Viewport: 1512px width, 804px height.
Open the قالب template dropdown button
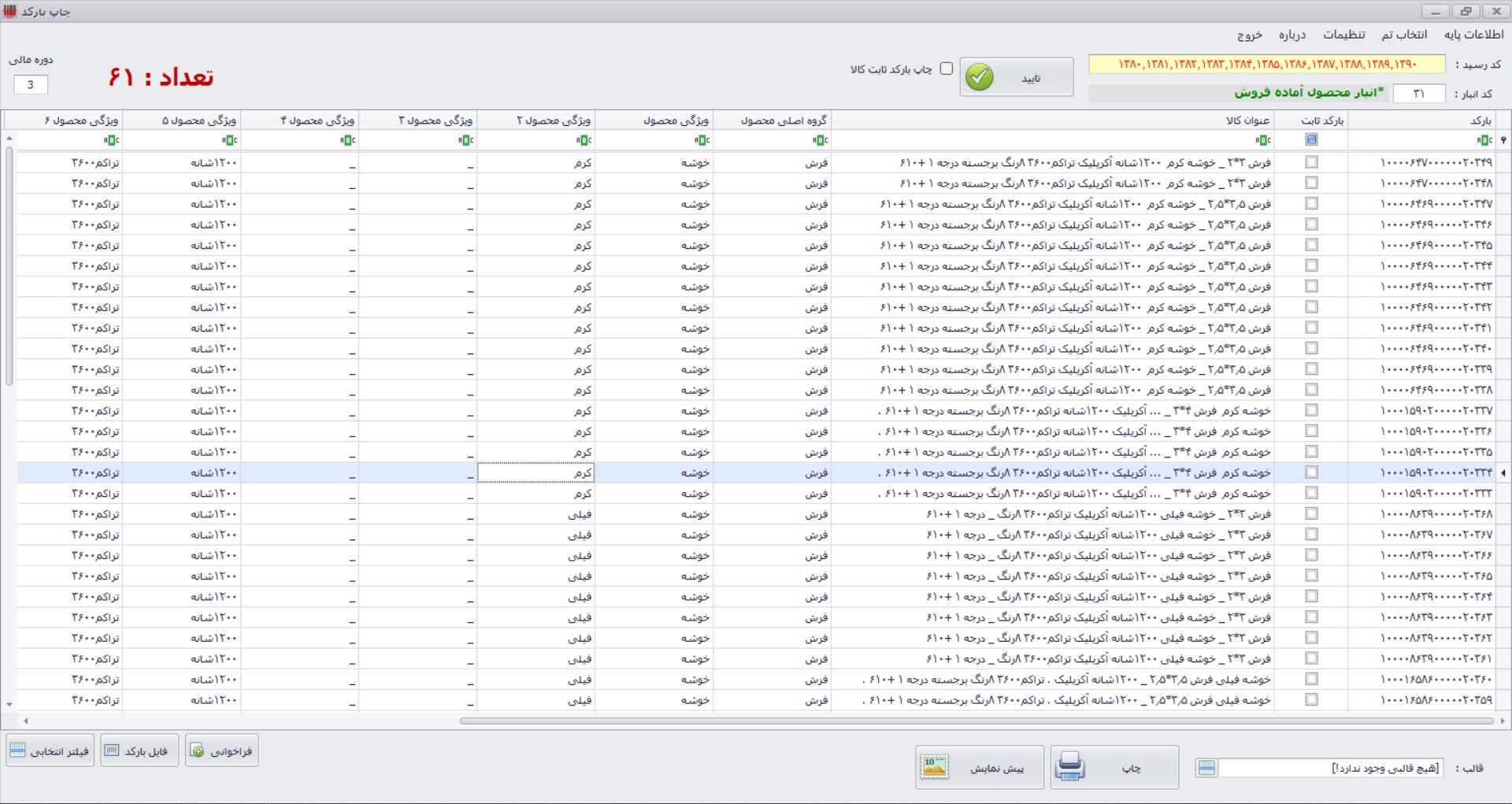(1206, 768)
